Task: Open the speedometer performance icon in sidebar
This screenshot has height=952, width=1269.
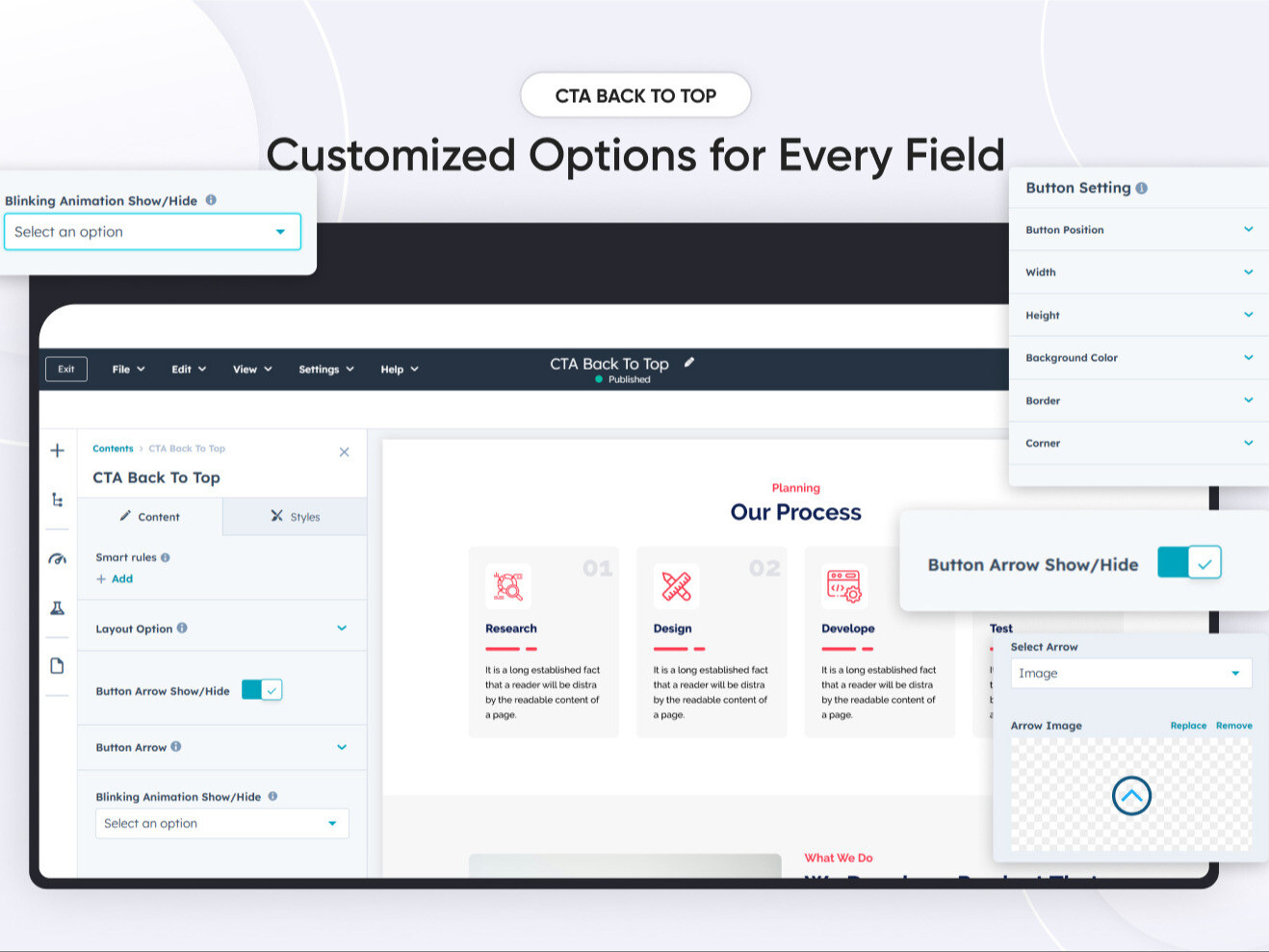Action: point(57,558)
